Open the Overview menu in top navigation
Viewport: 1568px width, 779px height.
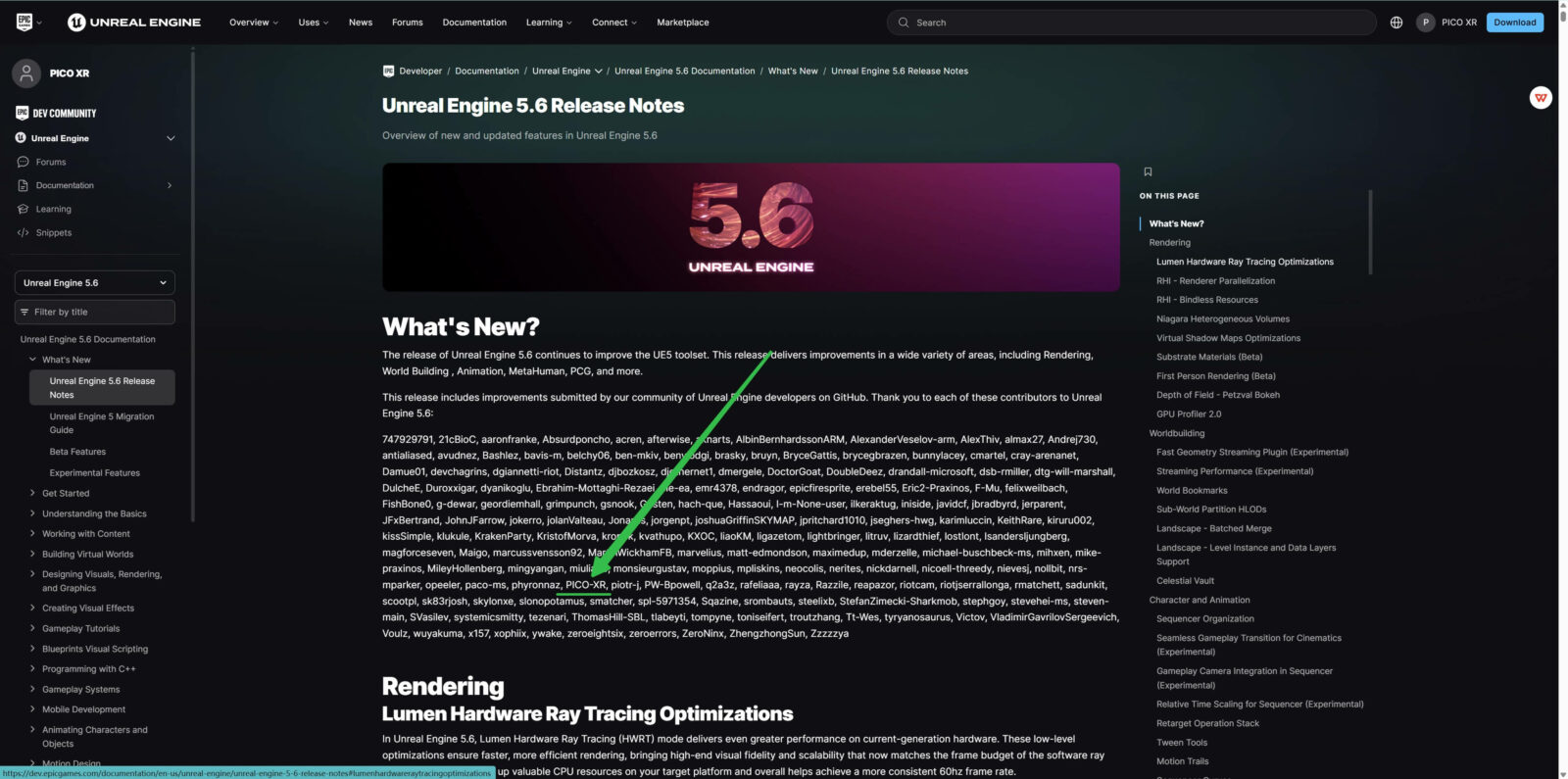click(x=253, y=23)
